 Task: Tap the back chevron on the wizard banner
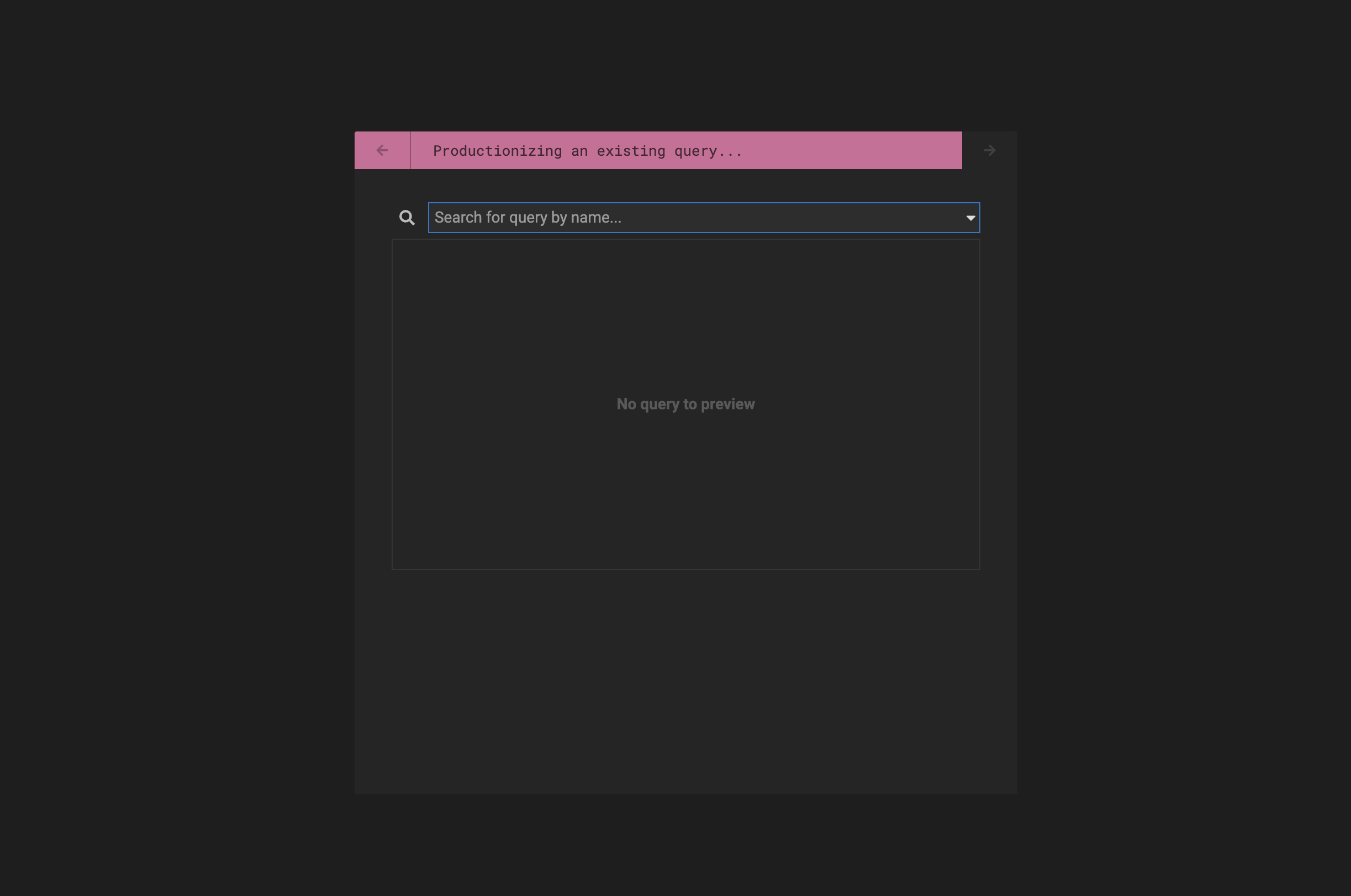(382, 150)
